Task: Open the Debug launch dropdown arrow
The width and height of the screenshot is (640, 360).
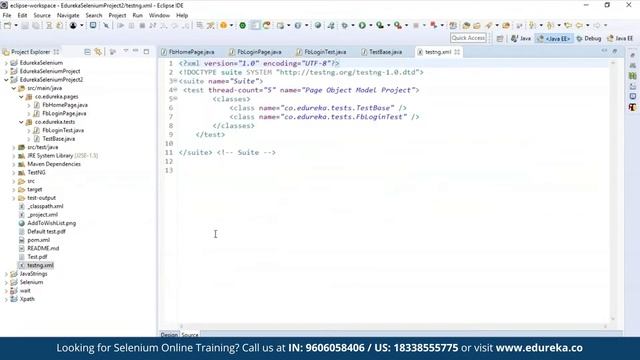Action: point(353,25)
